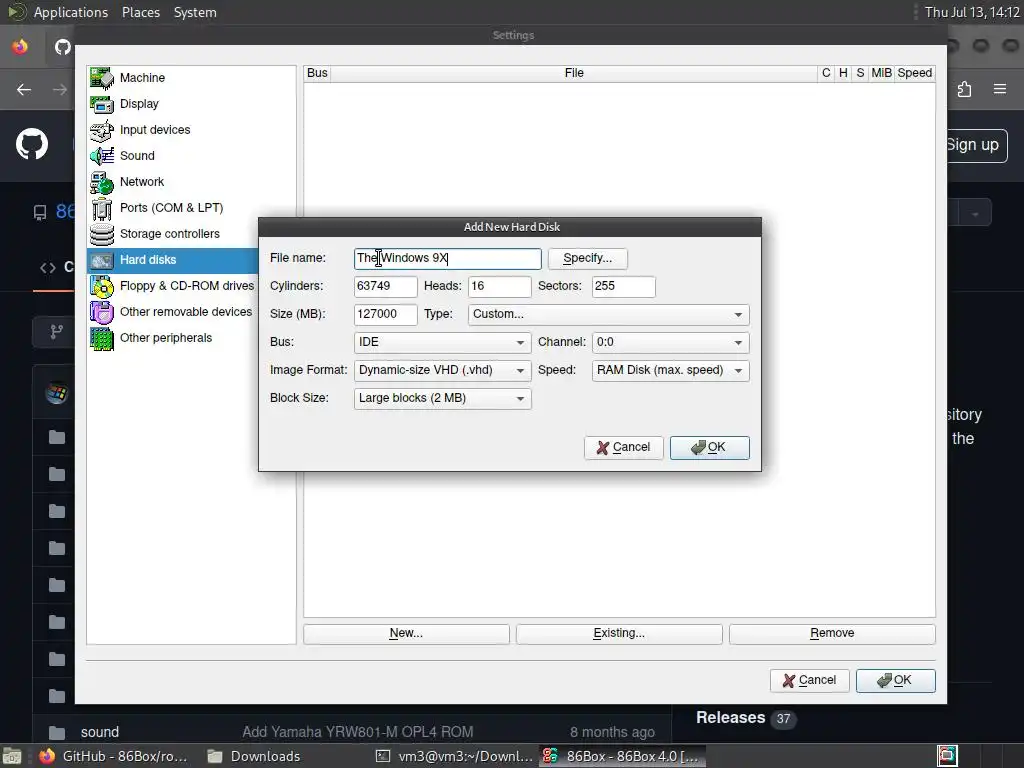
Task: Open the Other peripherals icon
Action: click(x=102, y=338)
